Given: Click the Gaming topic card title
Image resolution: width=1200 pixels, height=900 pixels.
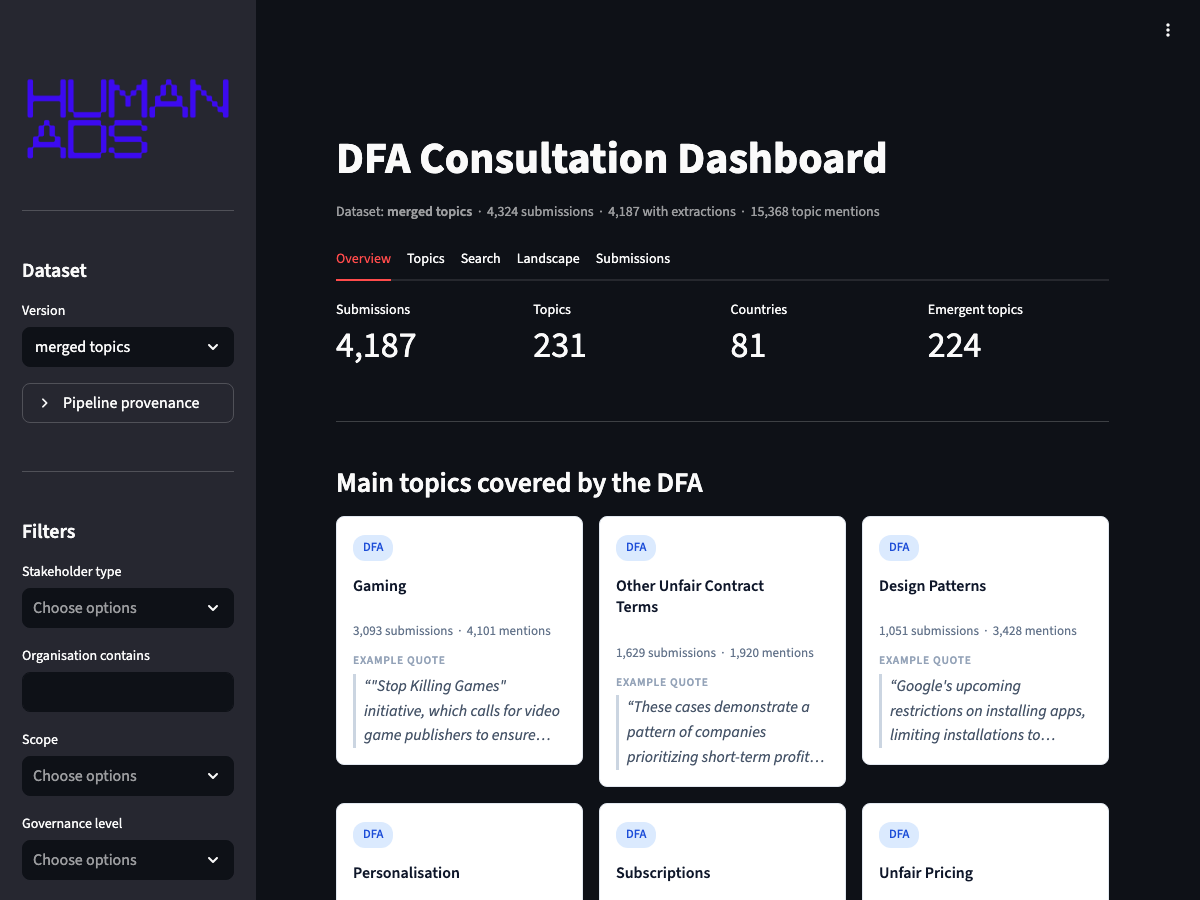Looking at the screenshot, I should point(380,586).
